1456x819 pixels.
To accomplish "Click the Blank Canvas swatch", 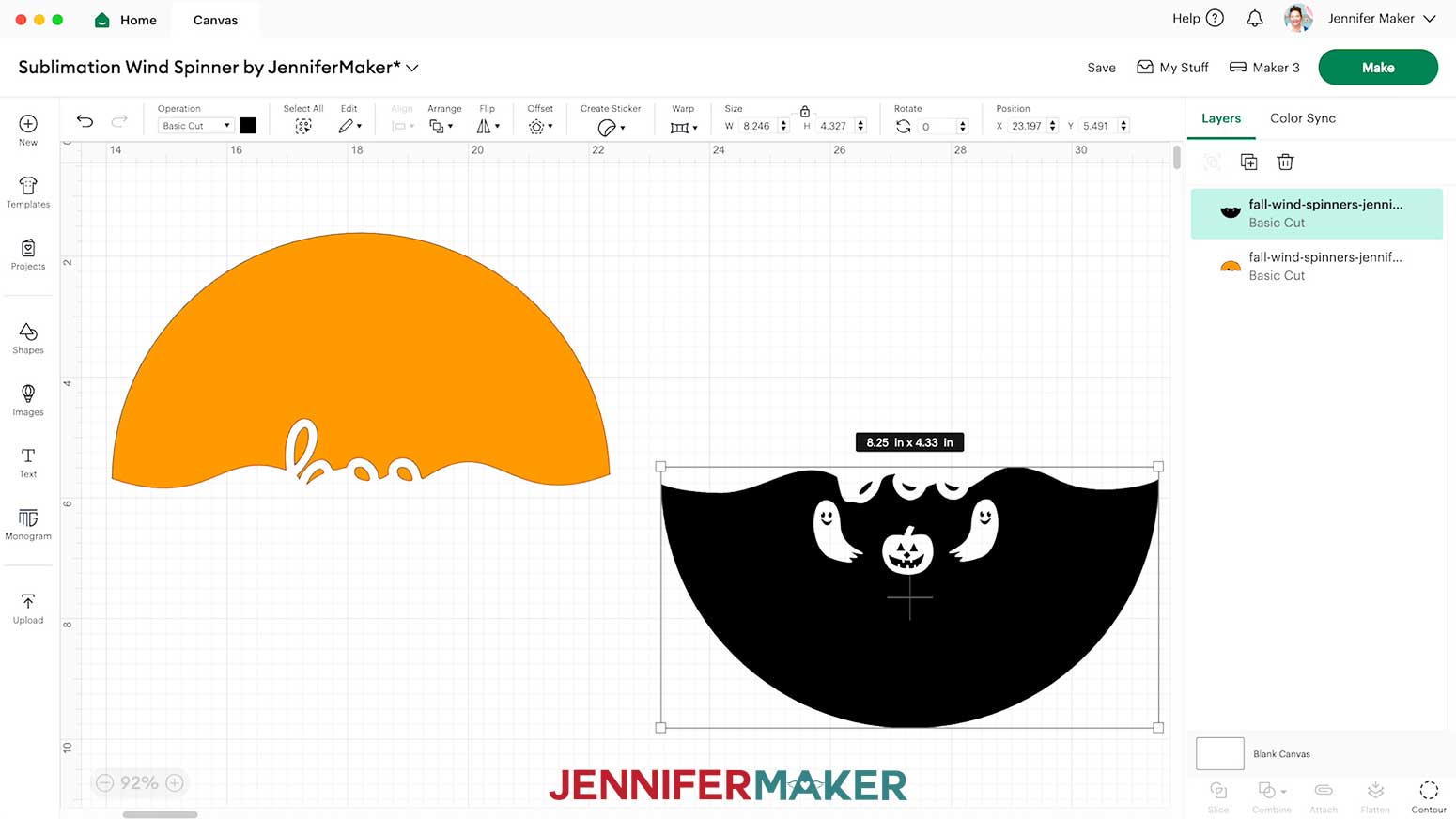I will point(1220,753).
